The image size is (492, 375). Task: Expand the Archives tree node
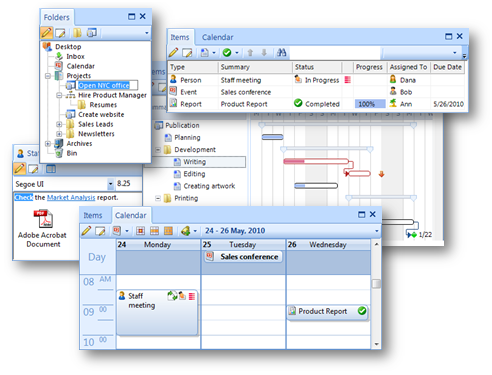click(x=48, y=144)
